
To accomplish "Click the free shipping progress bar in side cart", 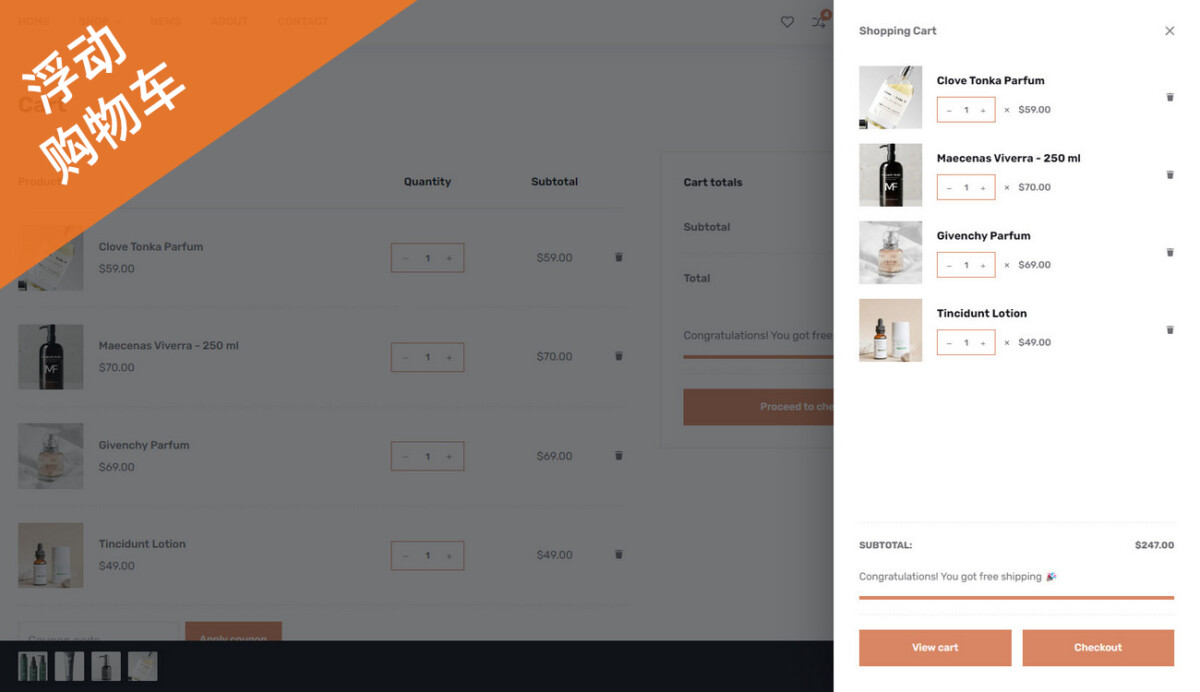I will (x=1016, y=597).
